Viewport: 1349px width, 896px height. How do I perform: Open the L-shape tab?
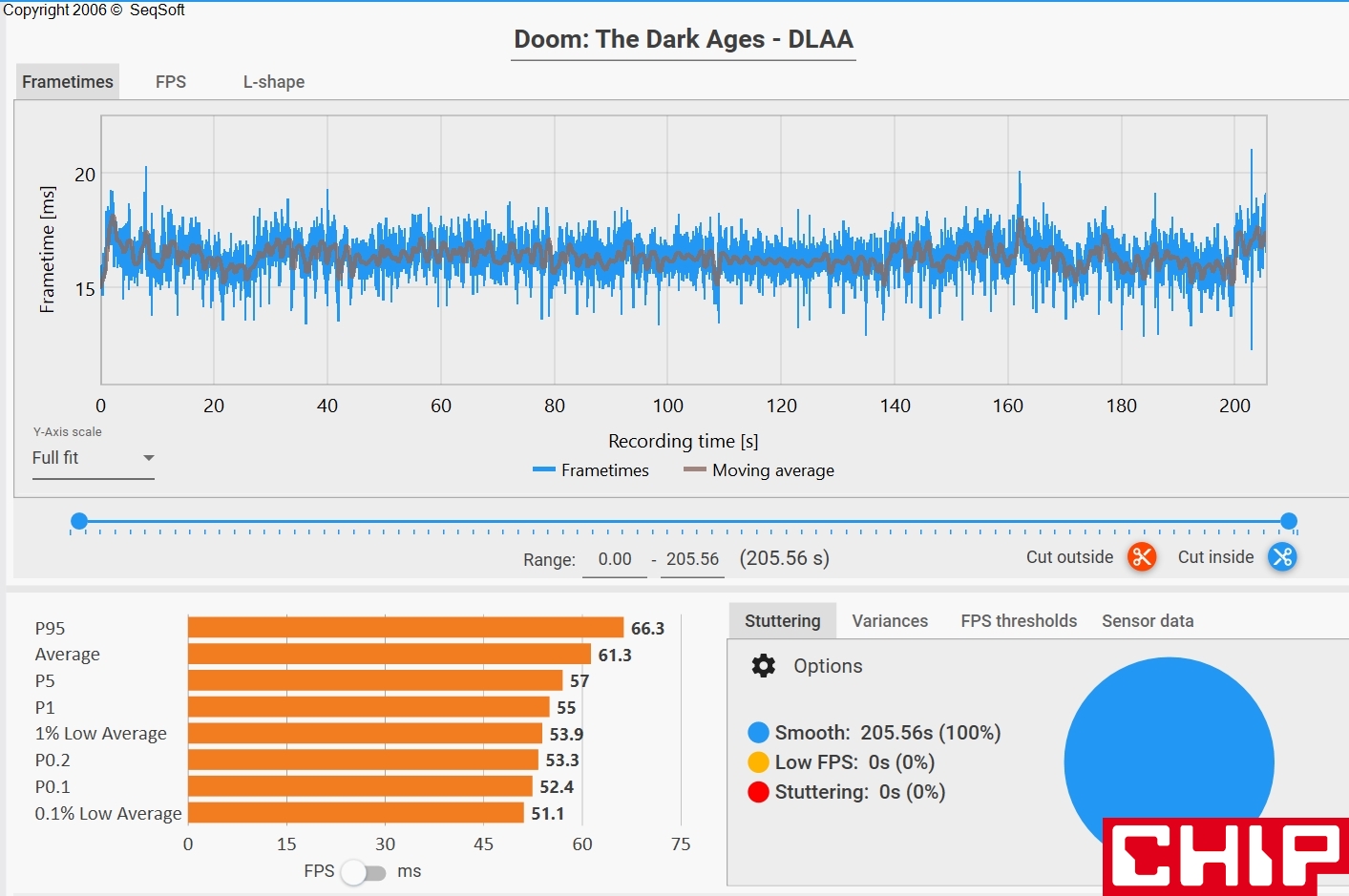274,82
